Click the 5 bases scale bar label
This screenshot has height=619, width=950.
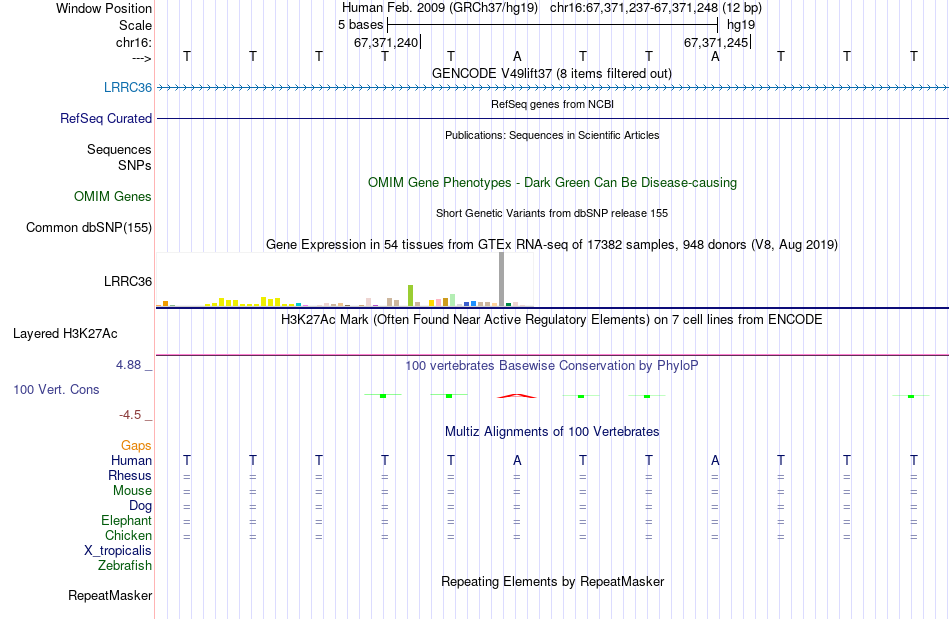360,25
